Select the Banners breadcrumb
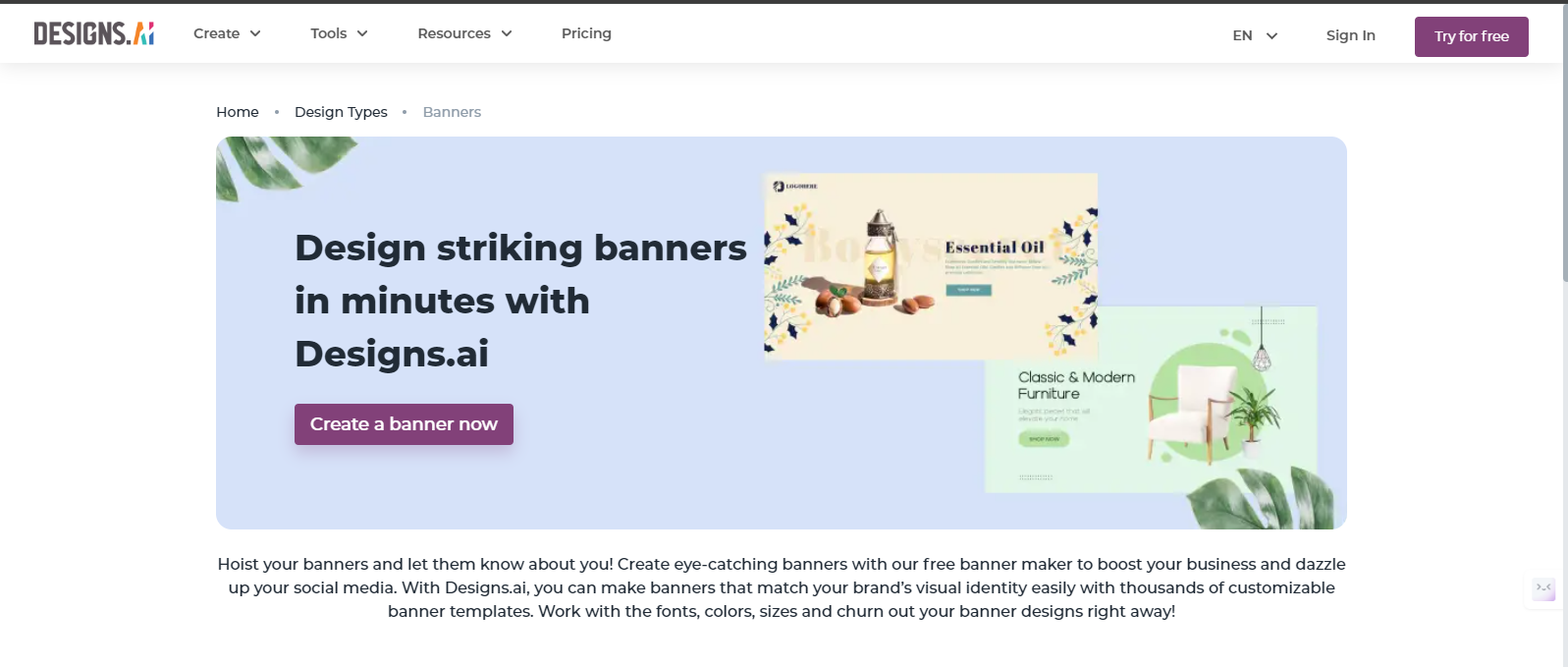 pos(452,112)
